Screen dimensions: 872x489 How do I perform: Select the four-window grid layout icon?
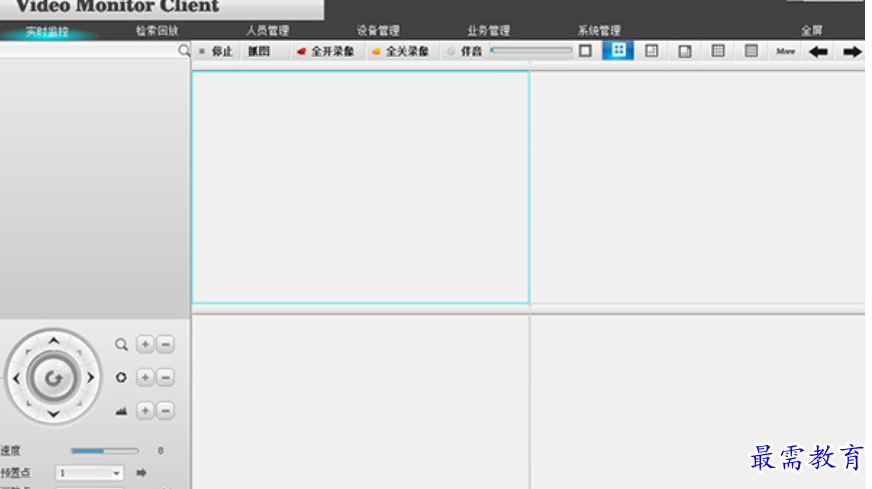click(618, 51)
